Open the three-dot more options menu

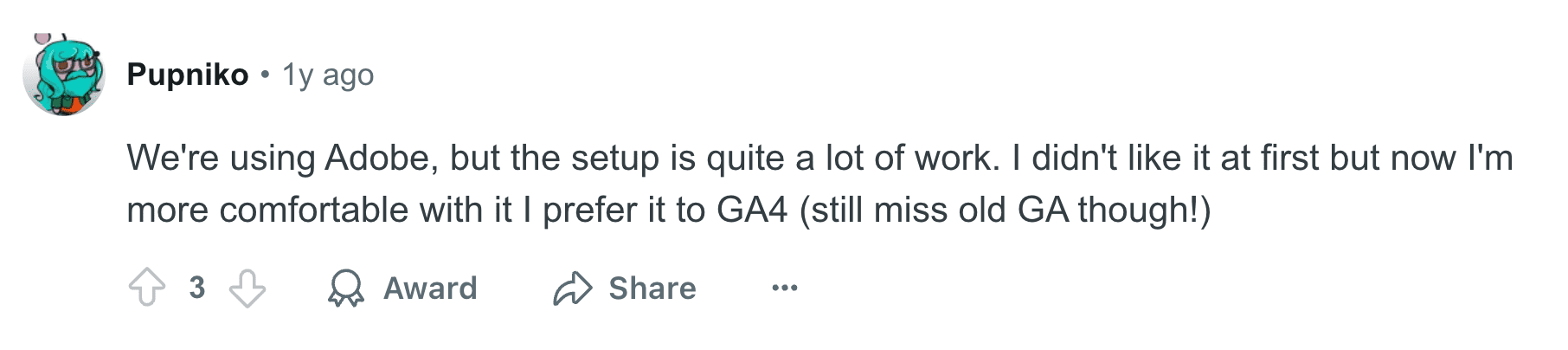tap(784, 288)
